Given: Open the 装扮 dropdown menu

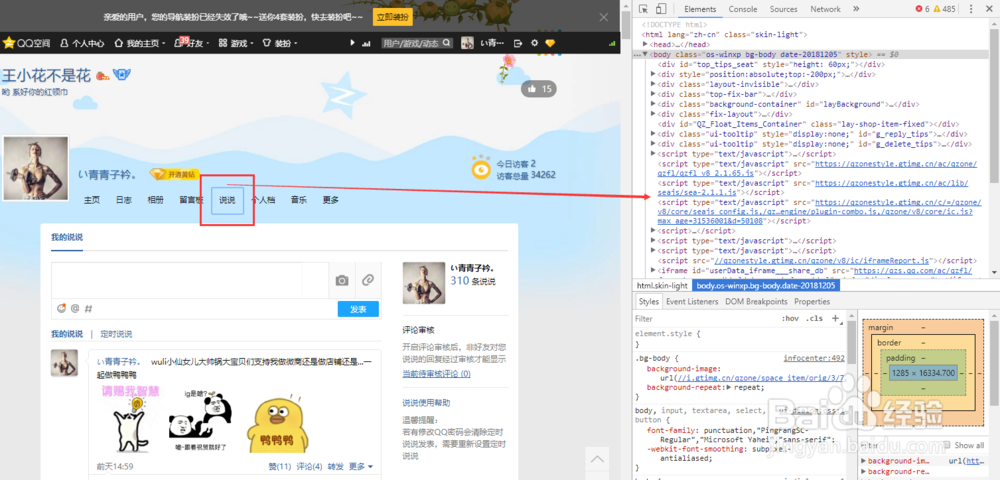Looking at the screenshot, I should pos(281,43).
